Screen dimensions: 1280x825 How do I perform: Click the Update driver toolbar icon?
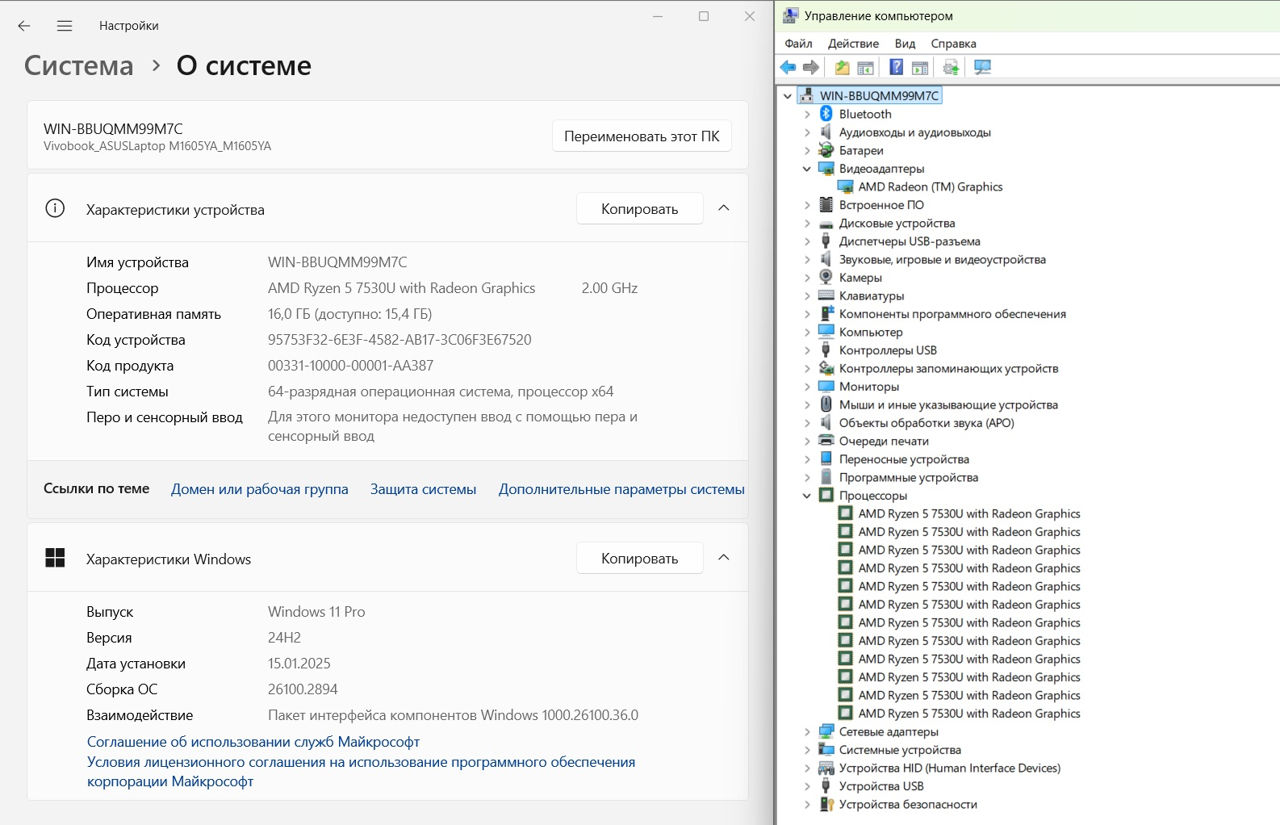point(951,67)
